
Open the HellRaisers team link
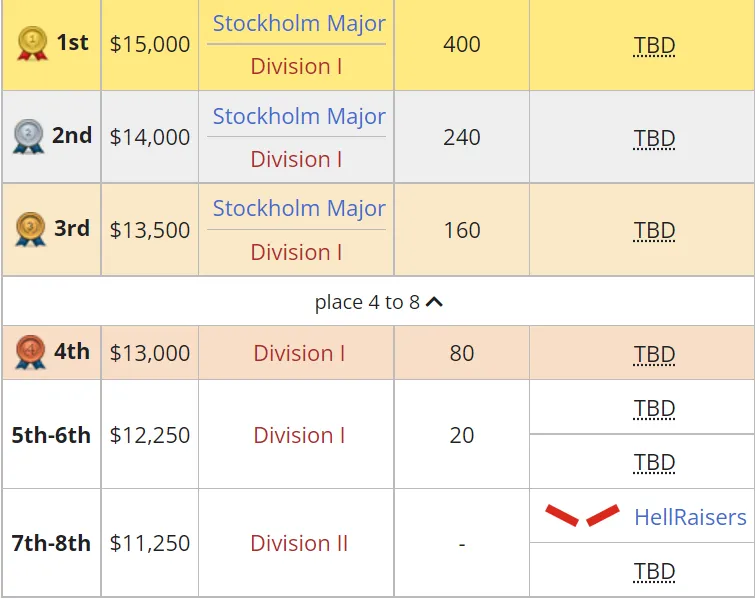[x=690, y=517]
